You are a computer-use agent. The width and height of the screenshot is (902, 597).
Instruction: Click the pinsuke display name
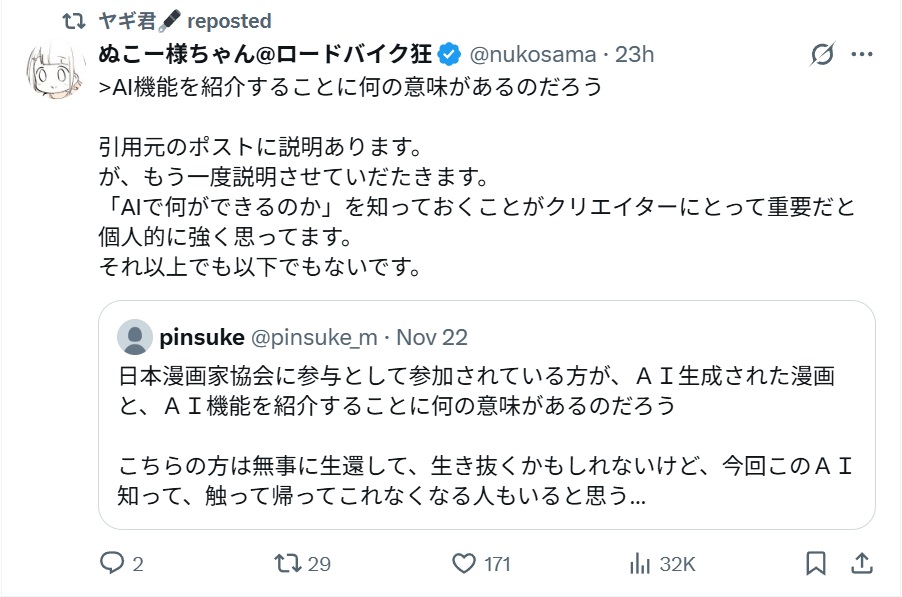(x=201, y=337)
